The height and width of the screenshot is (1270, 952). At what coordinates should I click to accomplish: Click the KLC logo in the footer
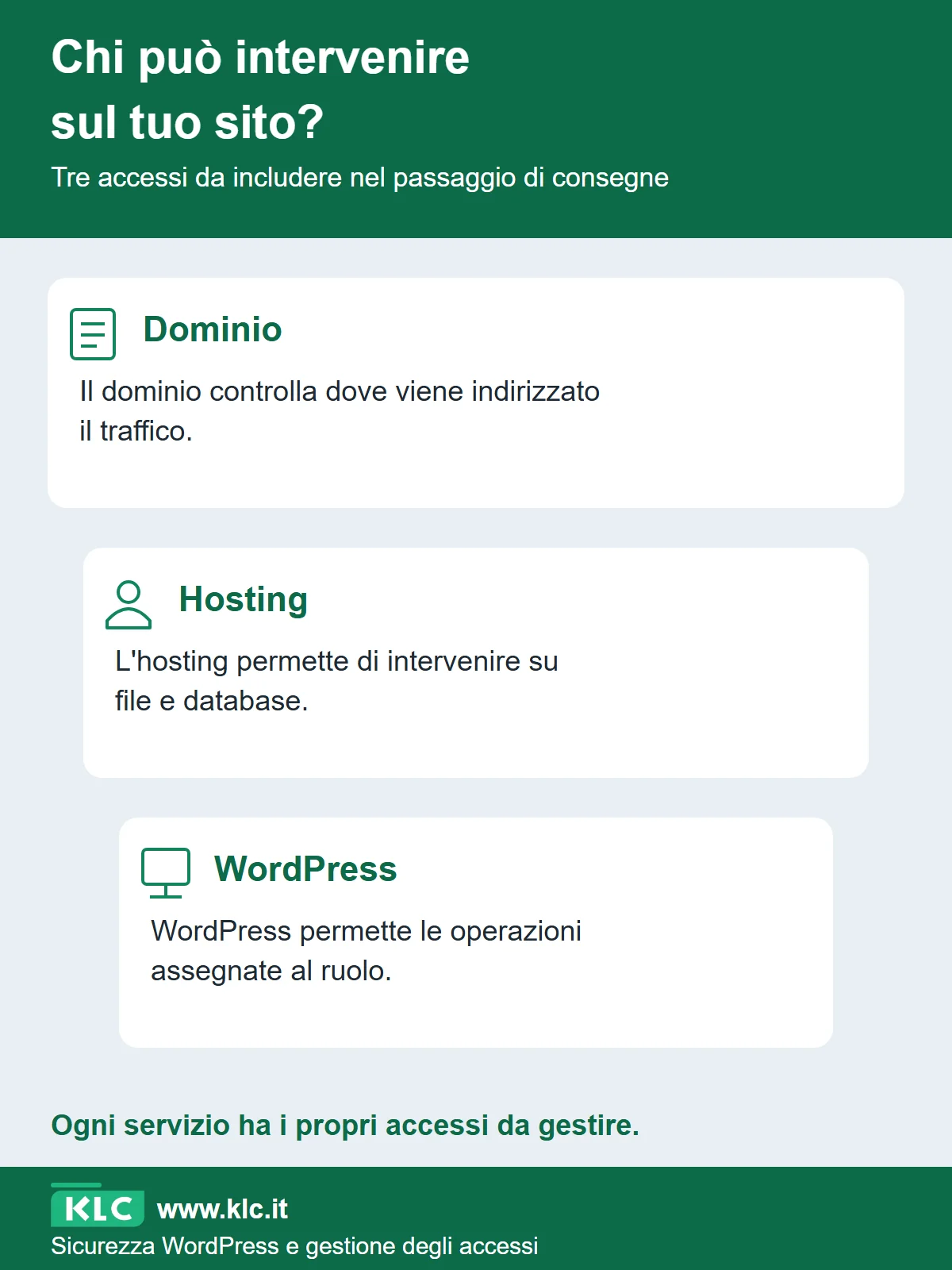(x=98, y=1206)
